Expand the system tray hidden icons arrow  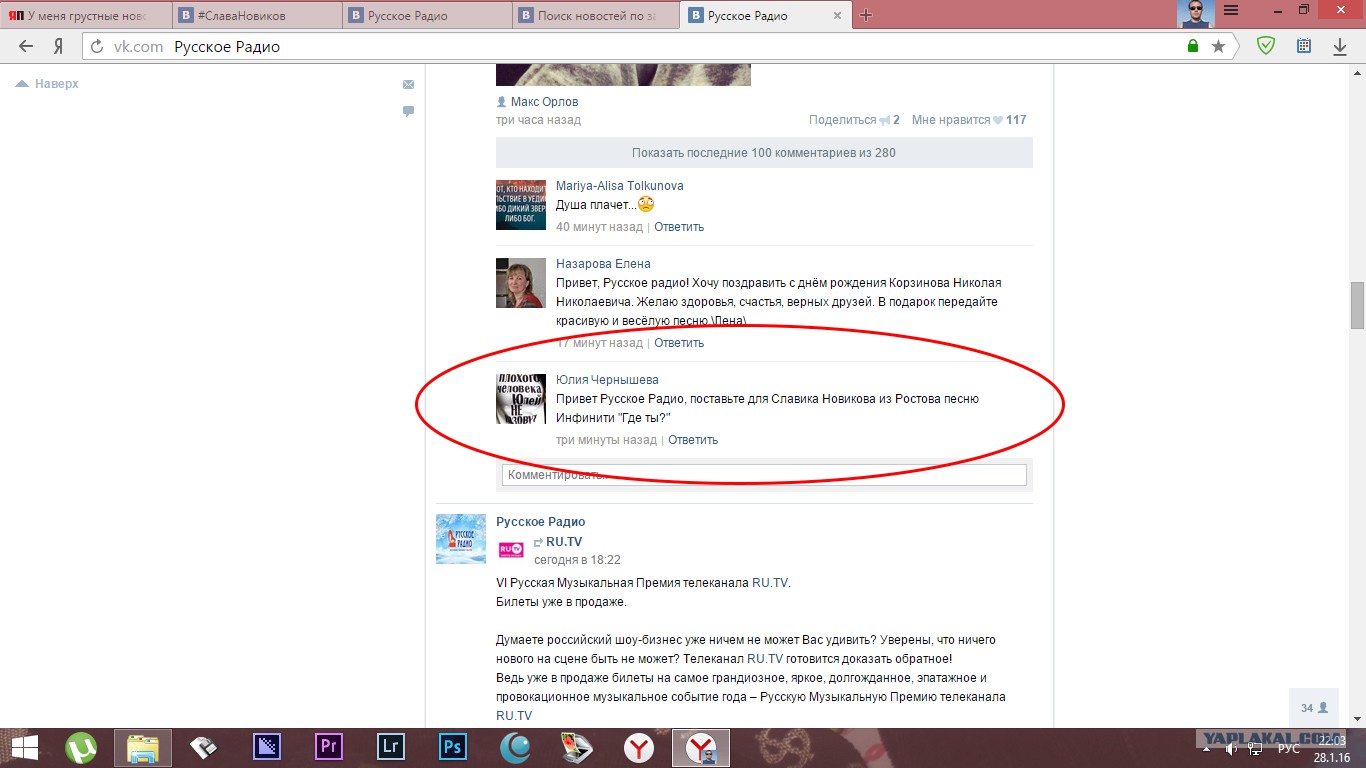(x=1208, y=748)
